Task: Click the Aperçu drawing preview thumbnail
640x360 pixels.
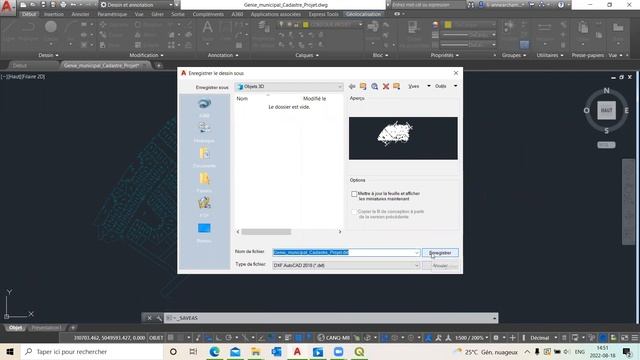Action: pyautogui.click(x=403, y=138)
